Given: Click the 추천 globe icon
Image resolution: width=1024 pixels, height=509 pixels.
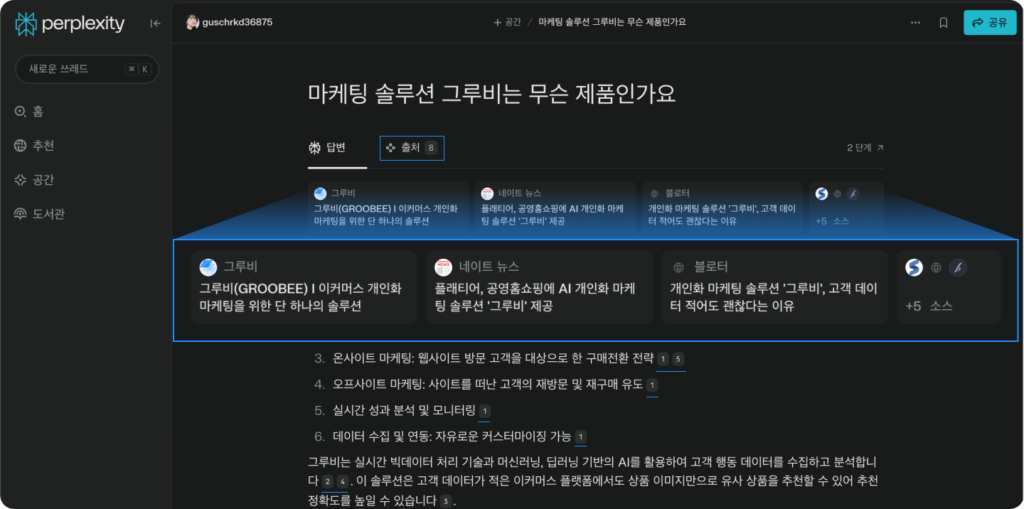Looking at the screenshot, I should click(20, 146).
